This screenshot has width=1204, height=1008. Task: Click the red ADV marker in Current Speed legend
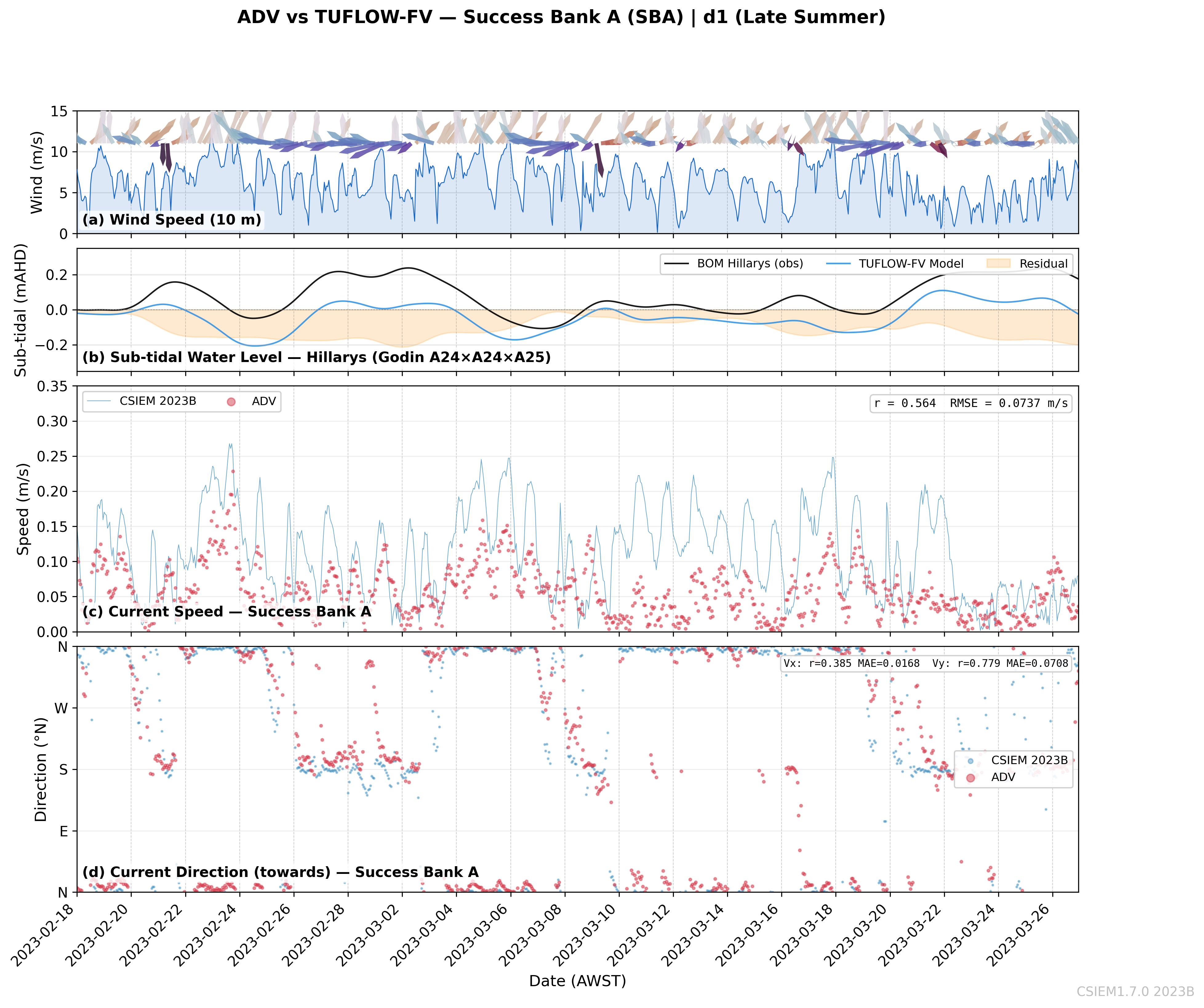coord(231,402)
